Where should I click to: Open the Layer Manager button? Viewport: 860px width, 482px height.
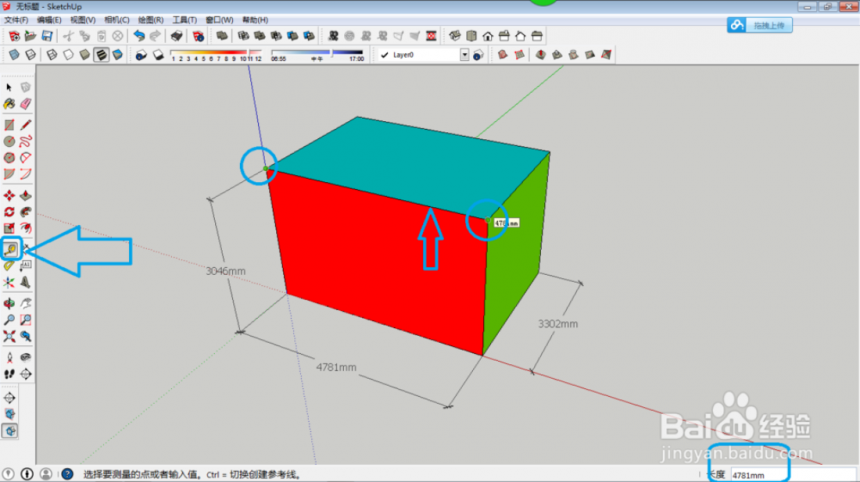478,55
